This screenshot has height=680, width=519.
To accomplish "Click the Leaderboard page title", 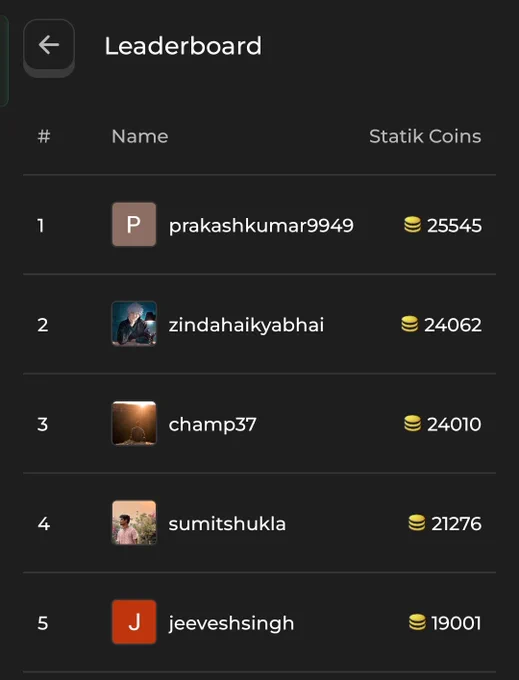I will click(183, 46).
